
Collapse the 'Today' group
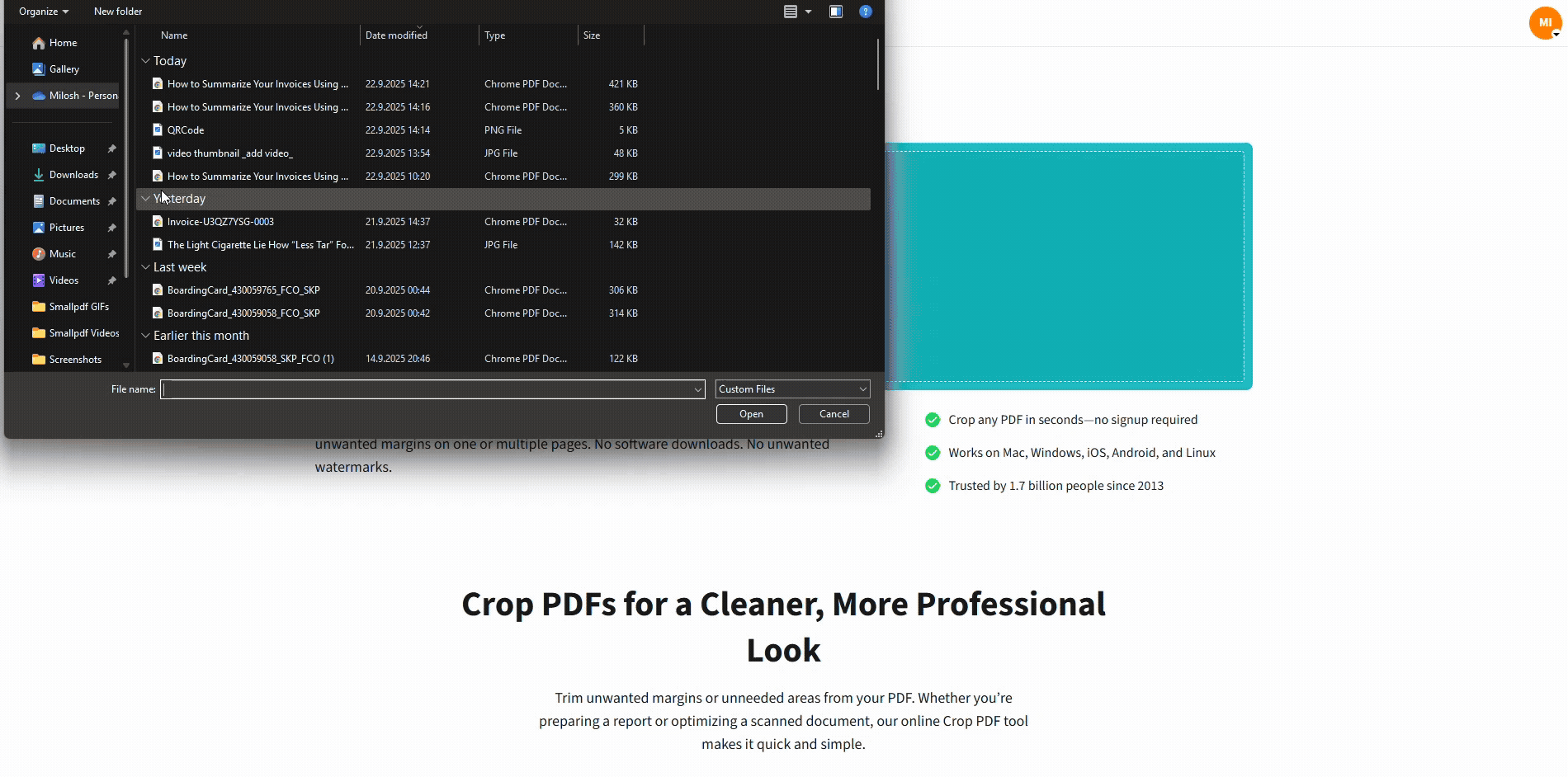coord(146,60)
